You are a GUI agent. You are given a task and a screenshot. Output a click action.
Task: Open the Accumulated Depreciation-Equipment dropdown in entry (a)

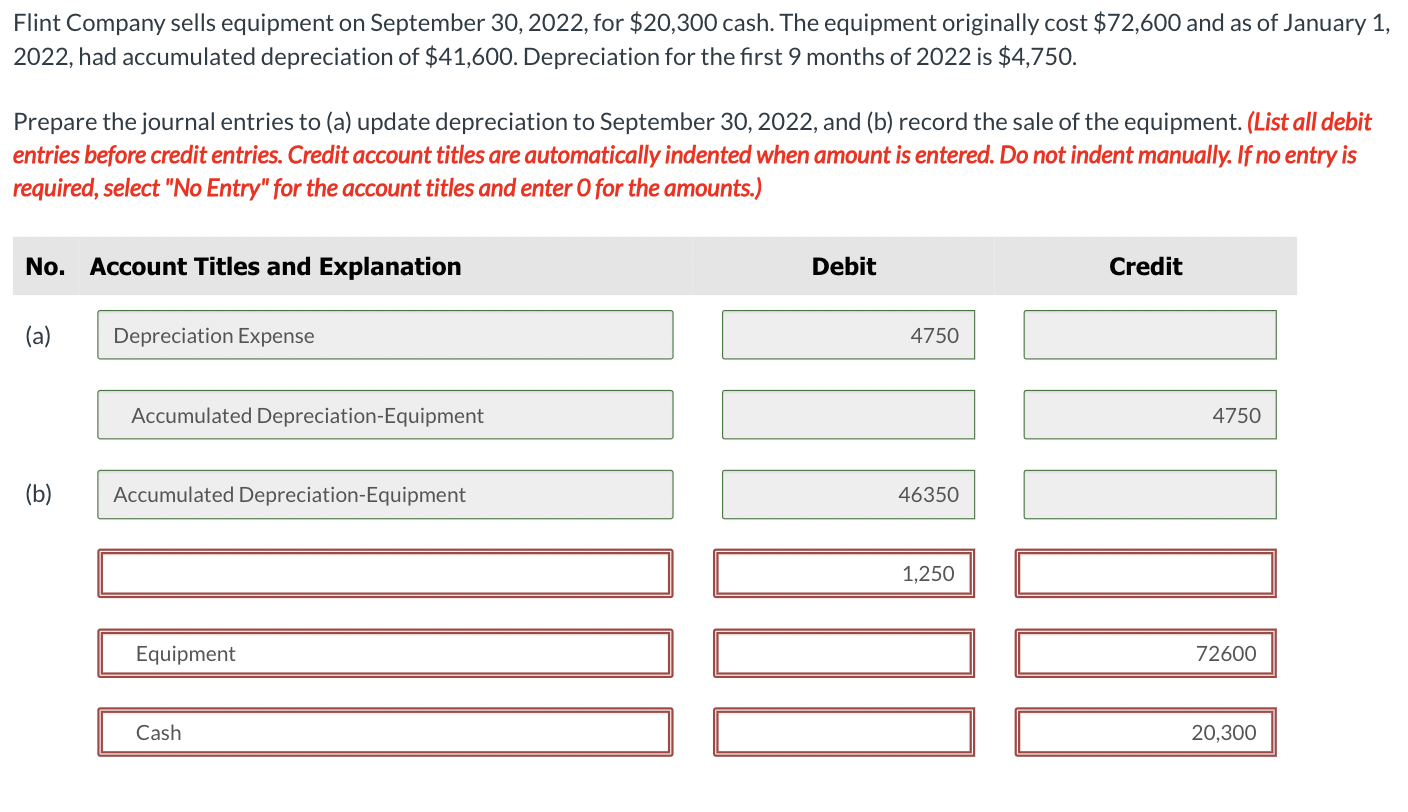point(385,414)
